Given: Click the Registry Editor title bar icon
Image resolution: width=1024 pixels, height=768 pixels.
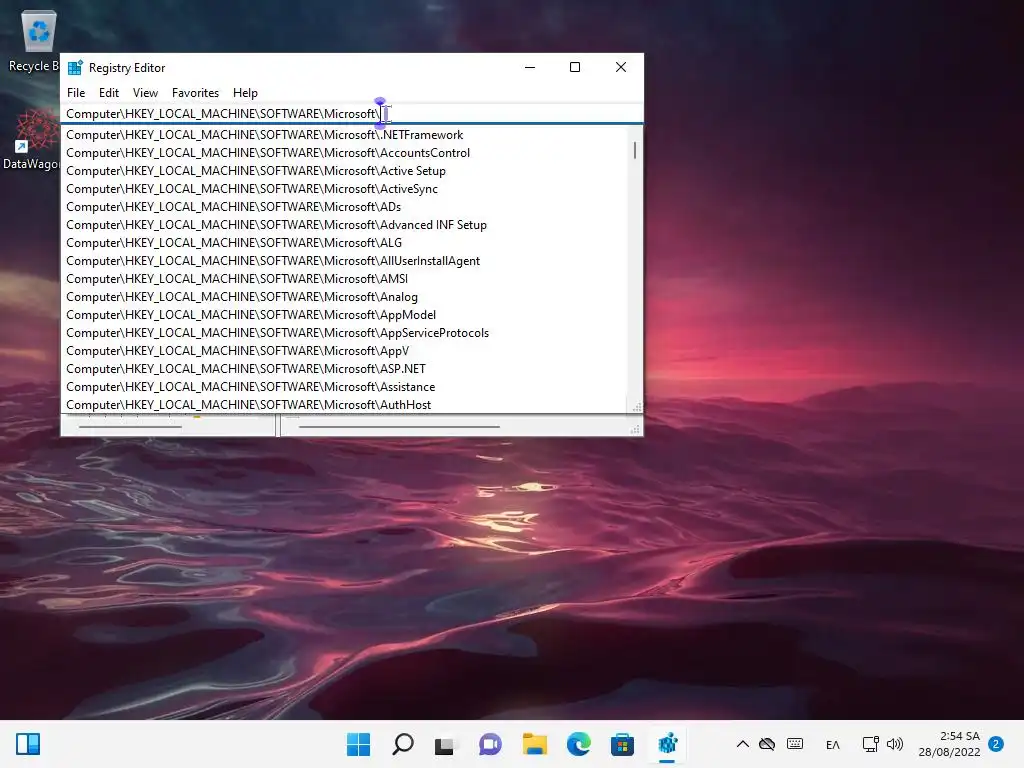Looking at the screenshot, I should [x=76, y=67].
